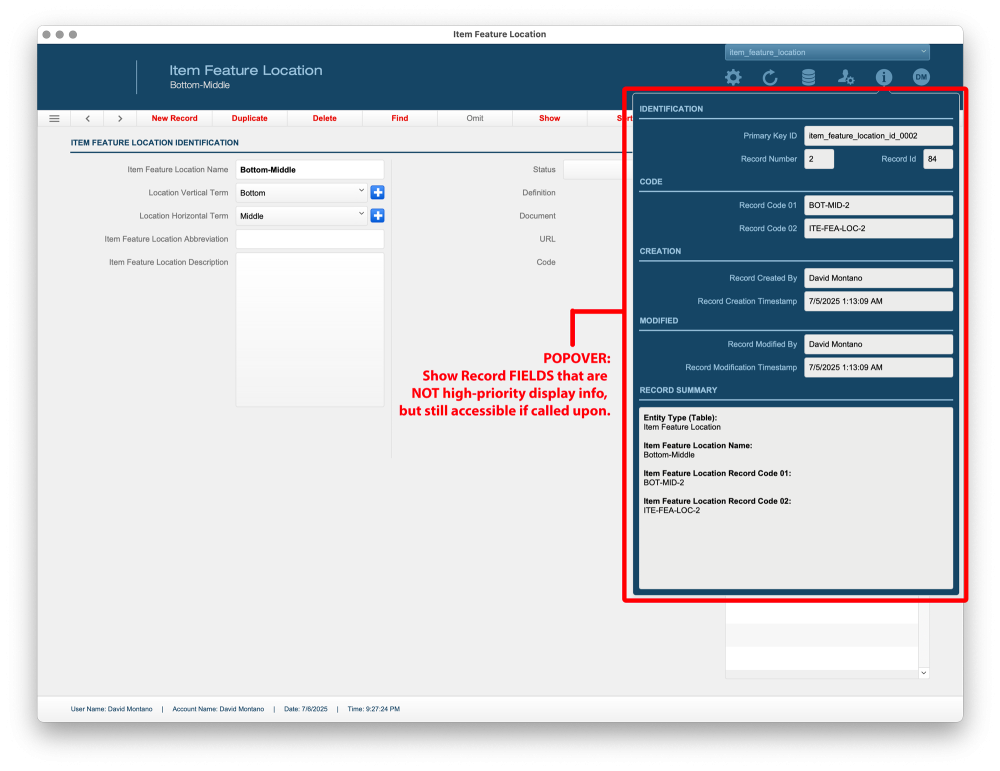
Task: Click the refresh records icon
Action: coord(770,77)
